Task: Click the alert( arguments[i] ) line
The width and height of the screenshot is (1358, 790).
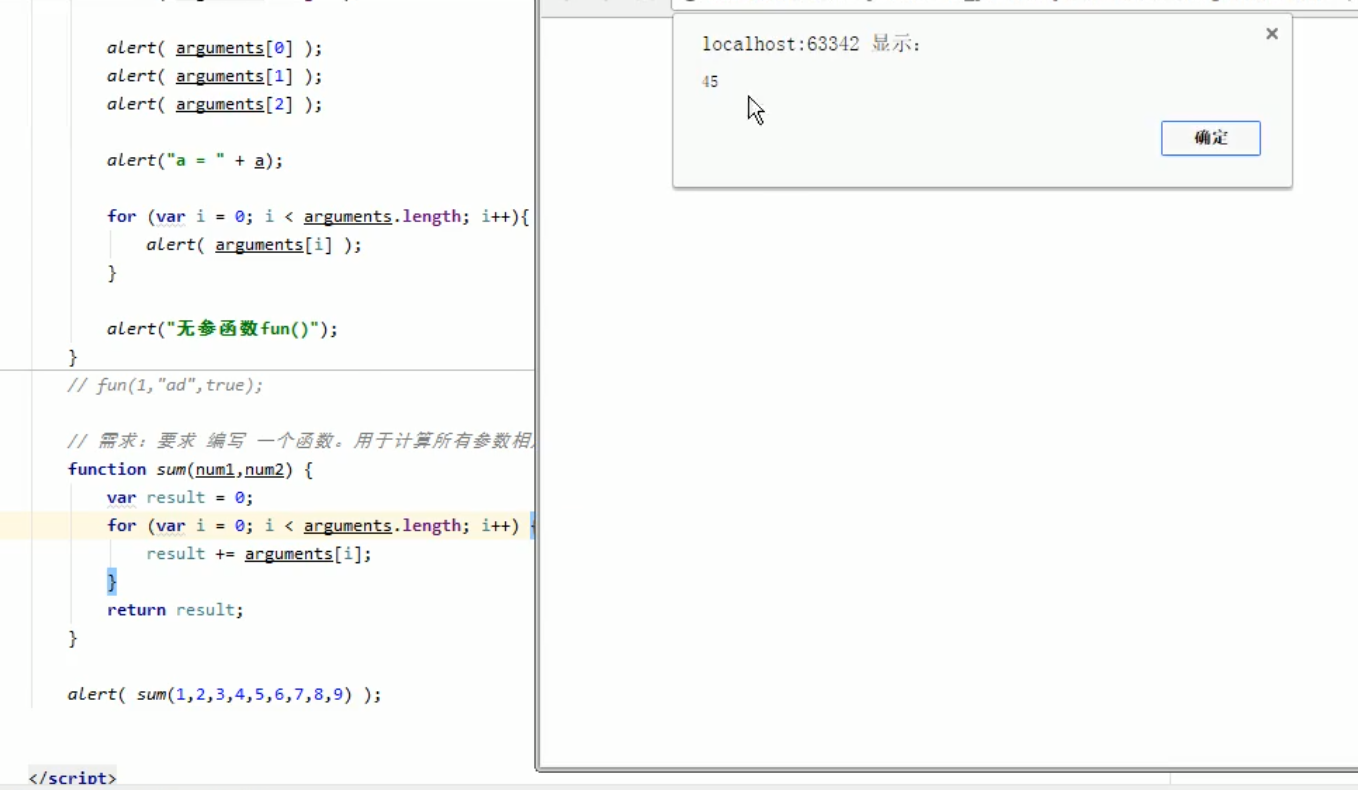Action: (x=254, y=244)
